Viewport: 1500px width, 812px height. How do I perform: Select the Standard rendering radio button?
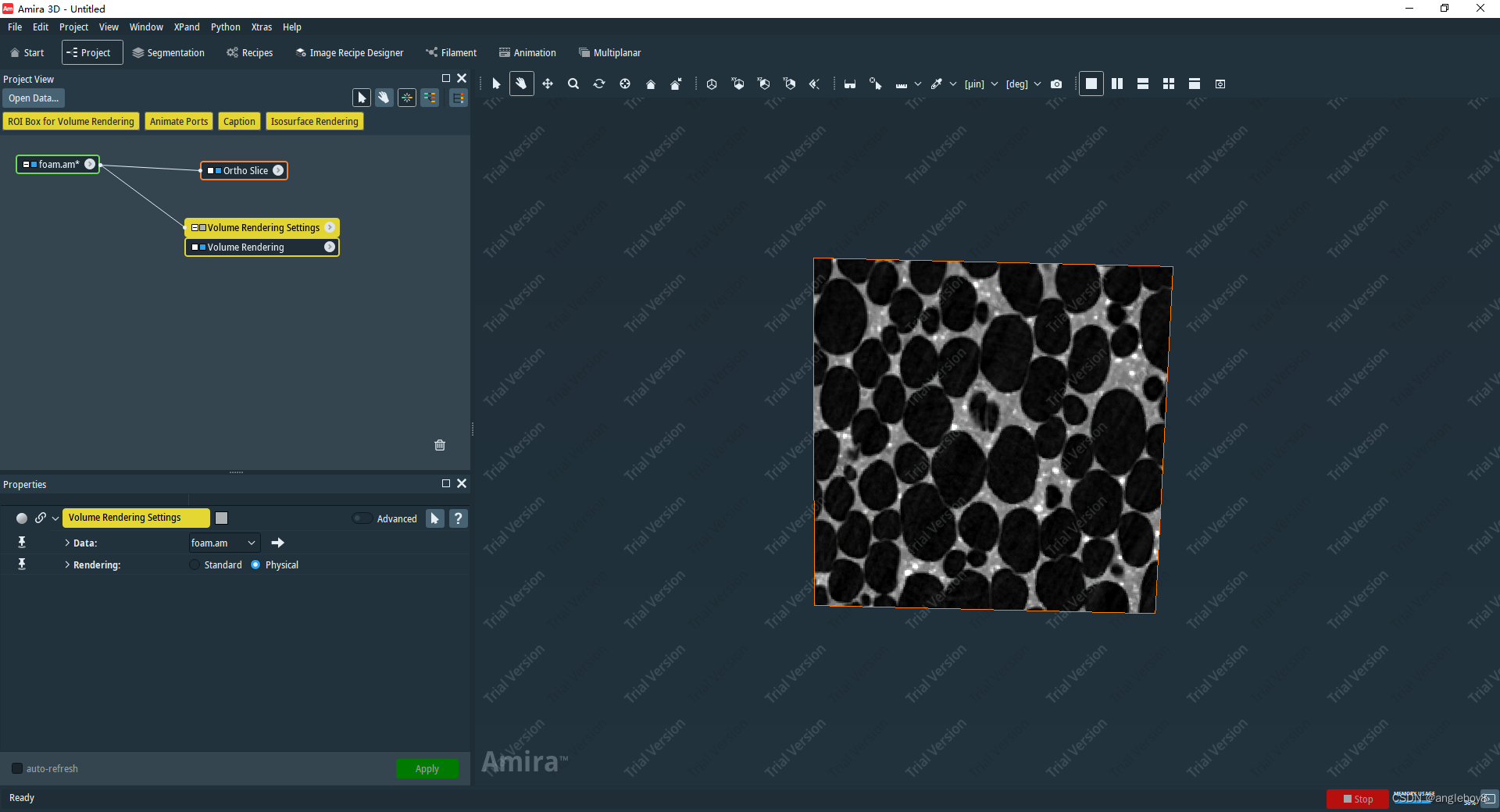point(195,564)
